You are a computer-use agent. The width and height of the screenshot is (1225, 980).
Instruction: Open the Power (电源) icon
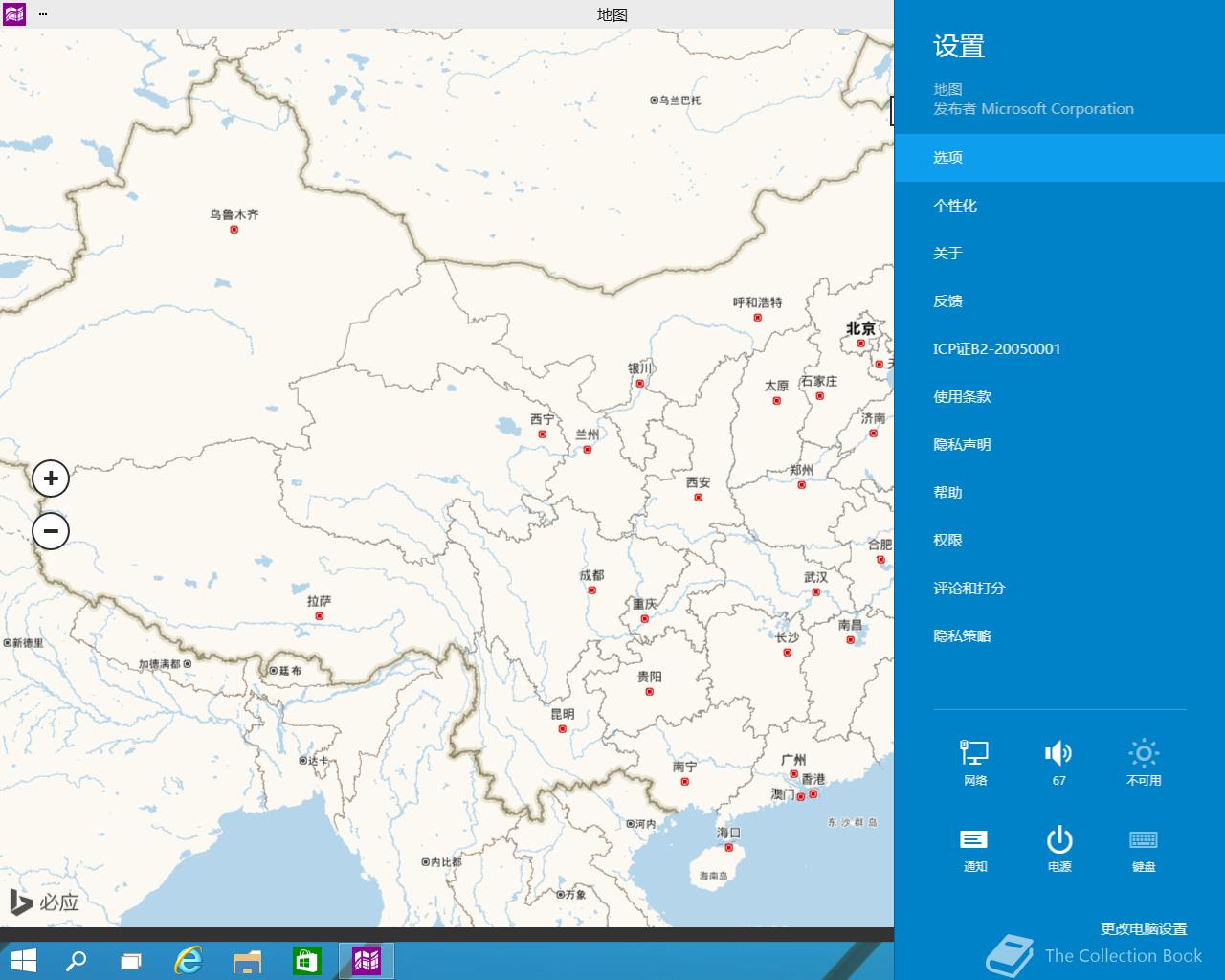pyautogui.click(x=1058, y=849)
